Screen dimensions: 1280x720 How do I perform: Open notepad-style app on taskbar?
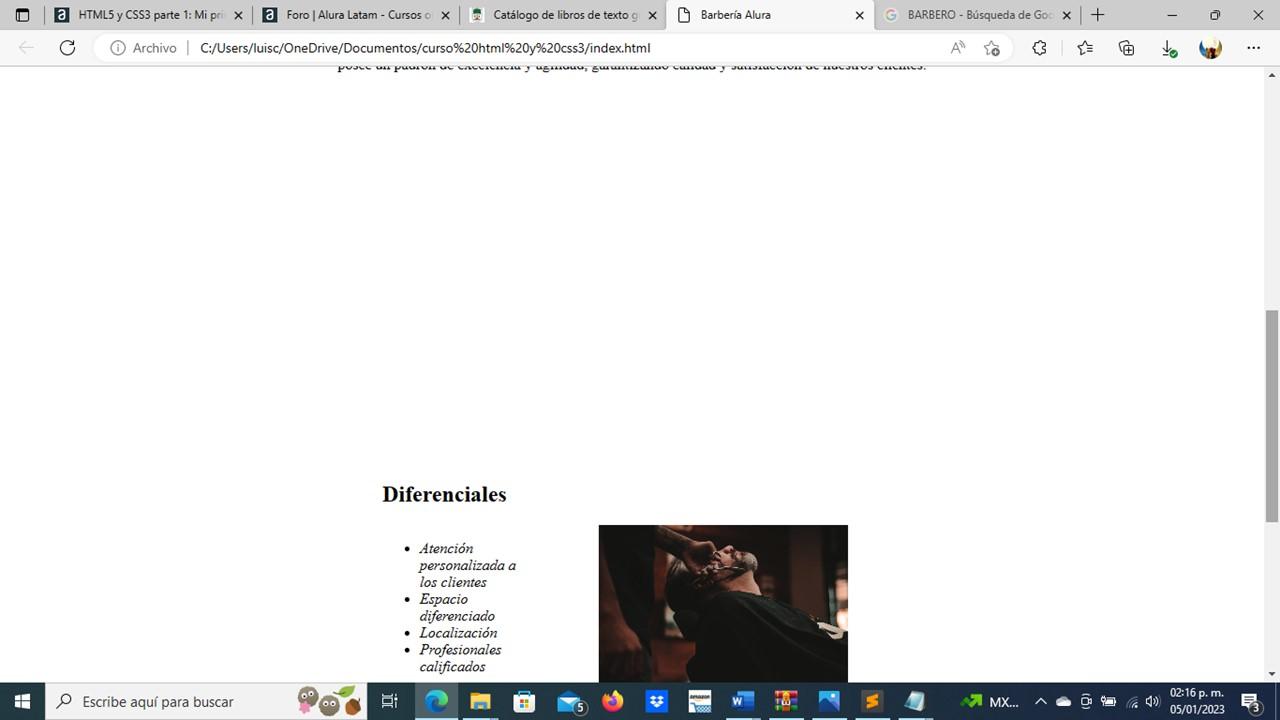(915, 701)
